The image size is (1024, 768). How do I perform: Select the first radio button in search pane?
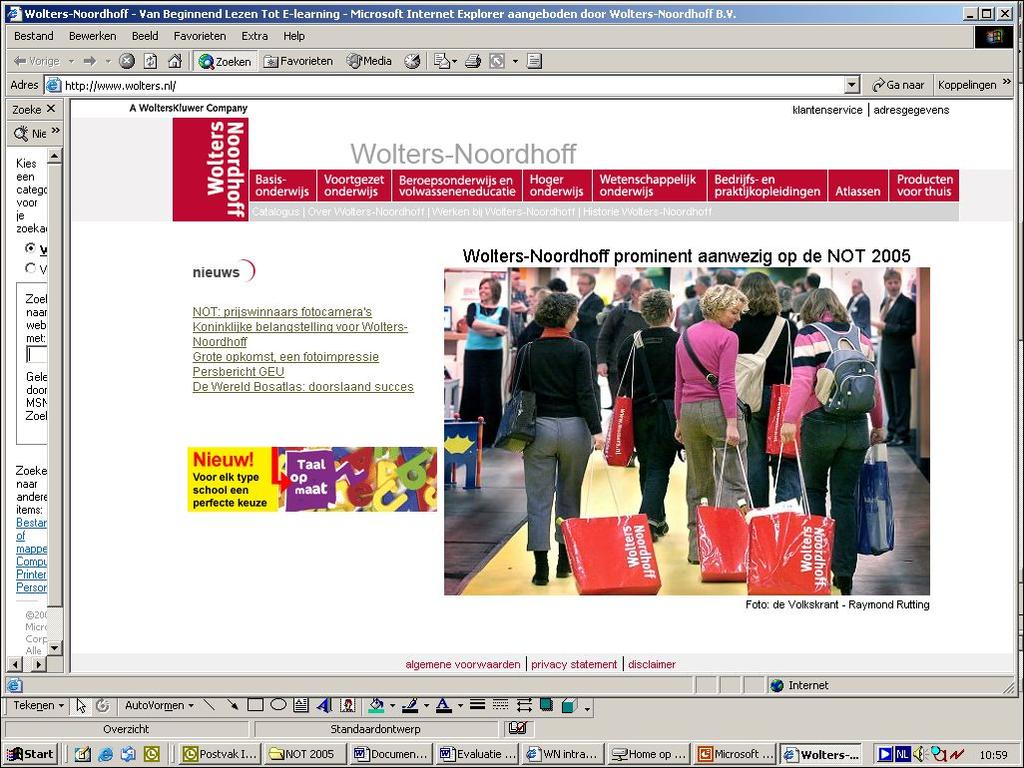pyautogui.click(x=30, y=248)
